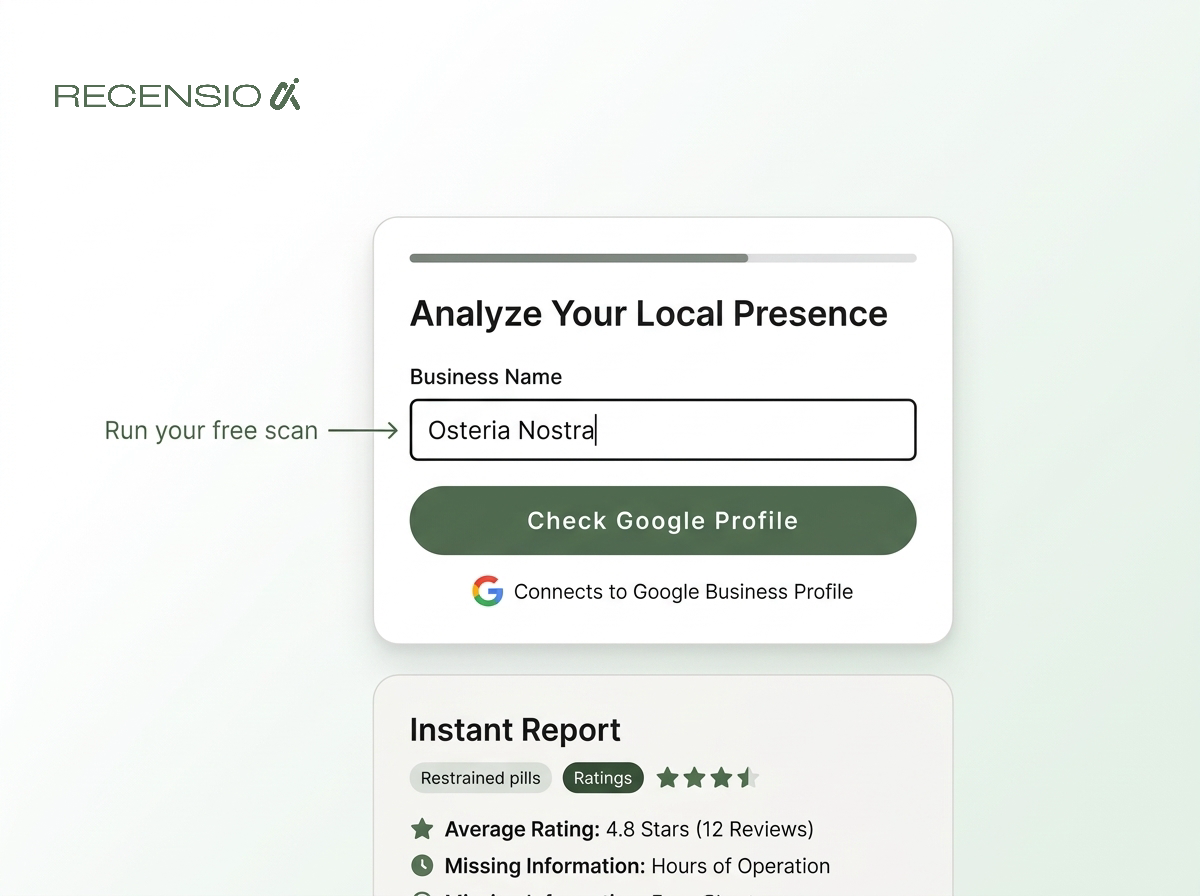Click the Instant Report heading

(515, 730)
